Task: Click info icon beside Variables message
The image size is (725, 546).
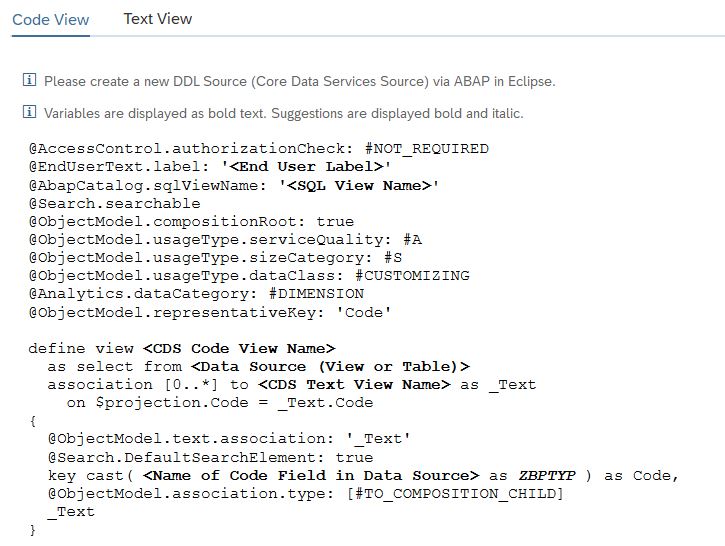Action: click(x=29, y=112)
